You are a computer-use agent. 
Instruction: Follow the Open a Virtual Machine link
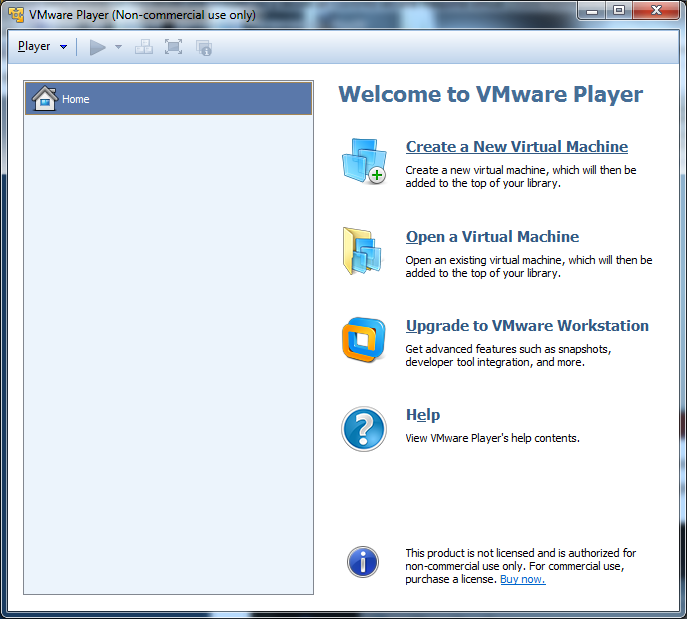tap(492, 237)
